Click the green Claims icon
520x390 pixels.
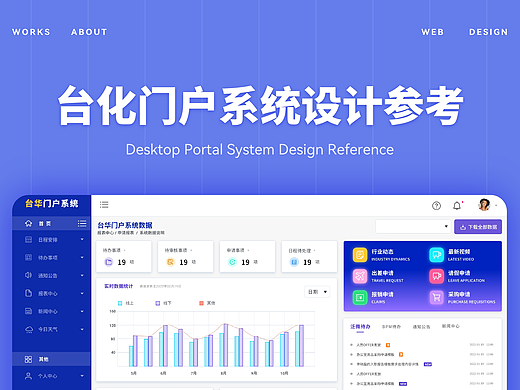360,297
